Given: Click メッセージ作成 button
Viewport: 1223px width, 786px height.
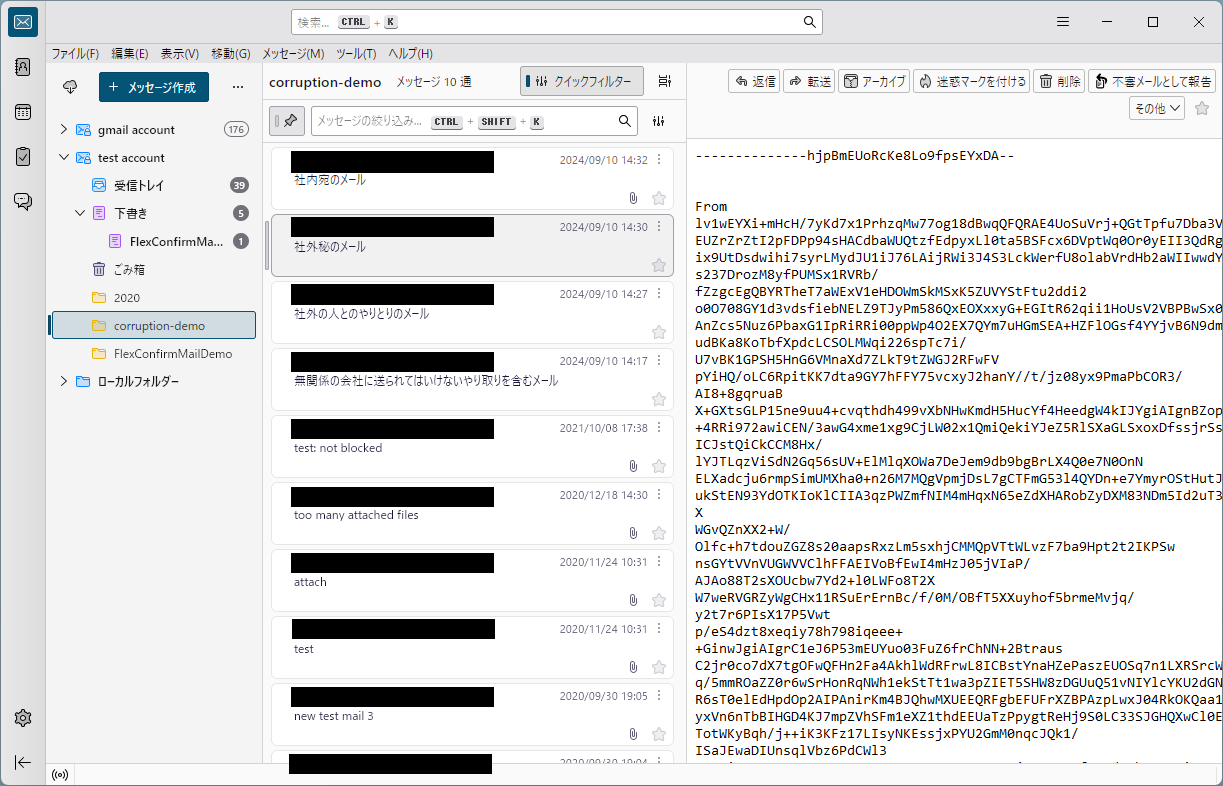Looking at the screenshot, I should click(154, 87).
